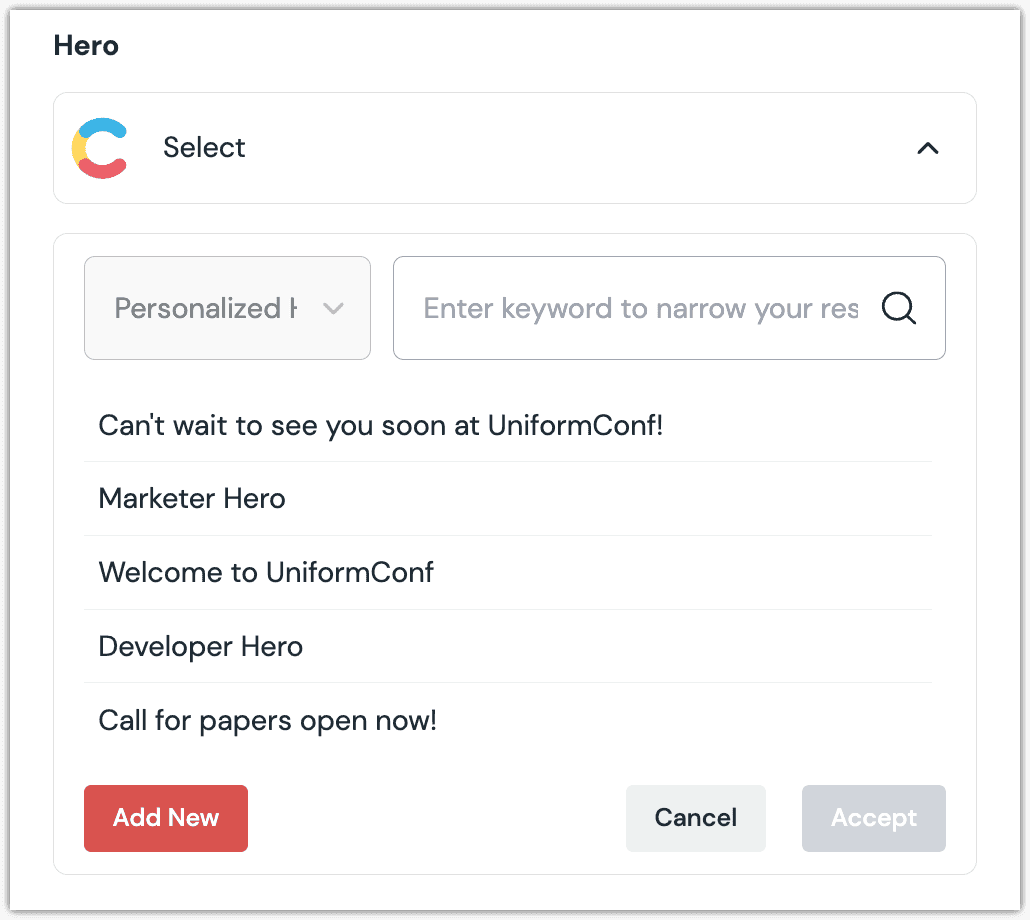1030x920 pixels.
Task: Choose "Call for papers open now!" entry
Action: [x=267, y=720]
